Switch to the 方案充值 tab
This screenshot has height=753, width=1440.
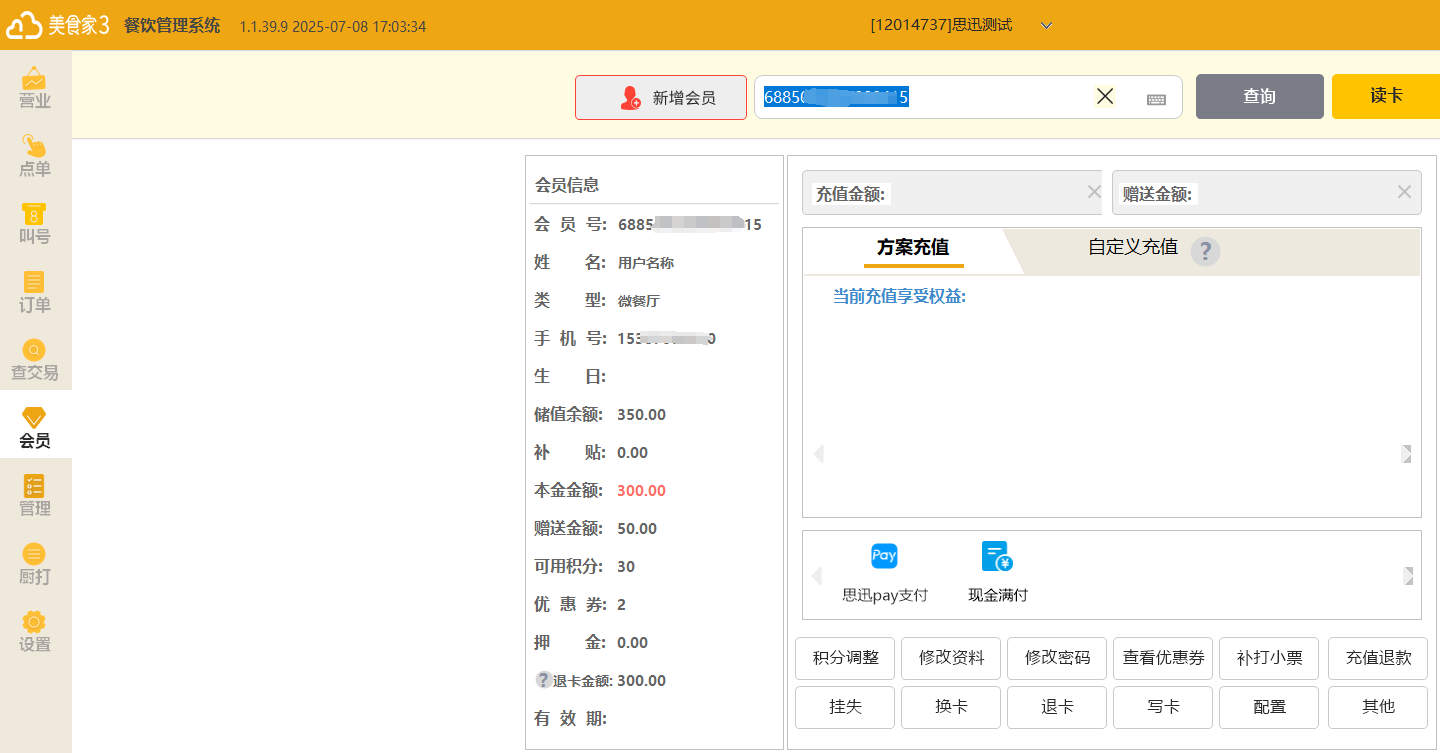pos(913,248)
